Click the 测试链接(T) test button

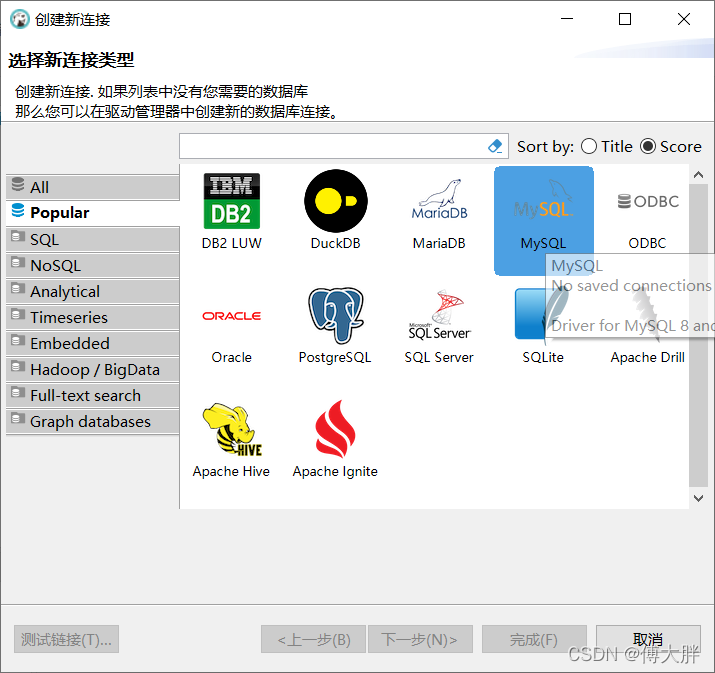[66, 639]
